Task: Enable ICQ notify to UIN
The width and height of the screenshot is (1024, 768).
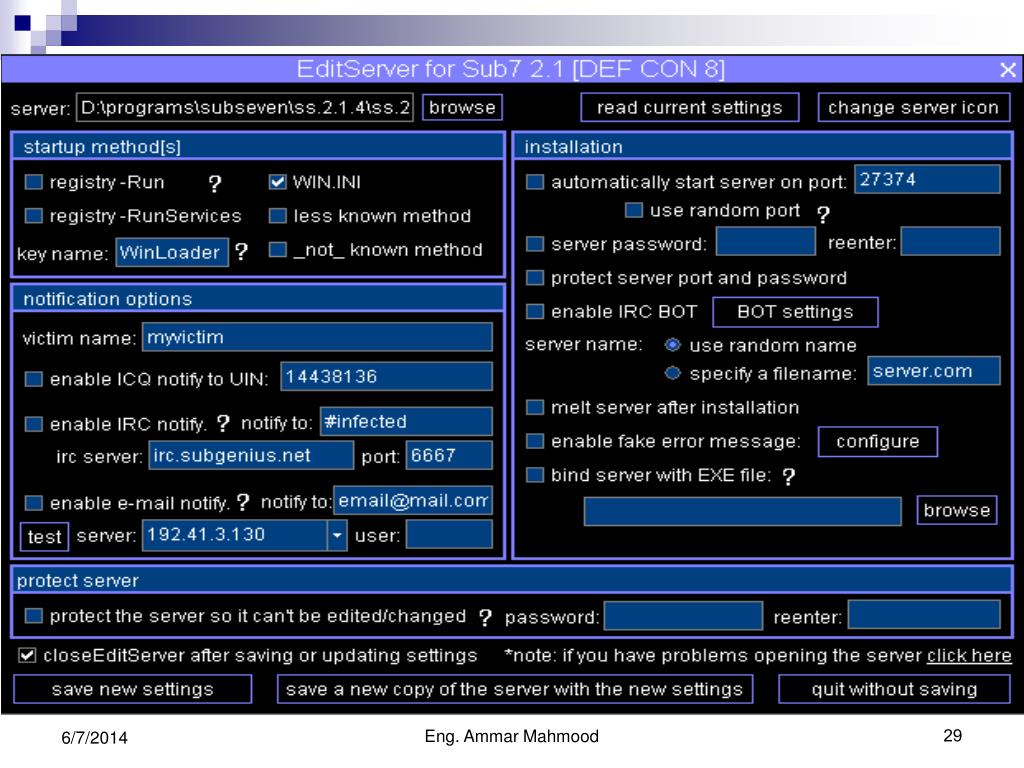Action: tap(33, 379)
